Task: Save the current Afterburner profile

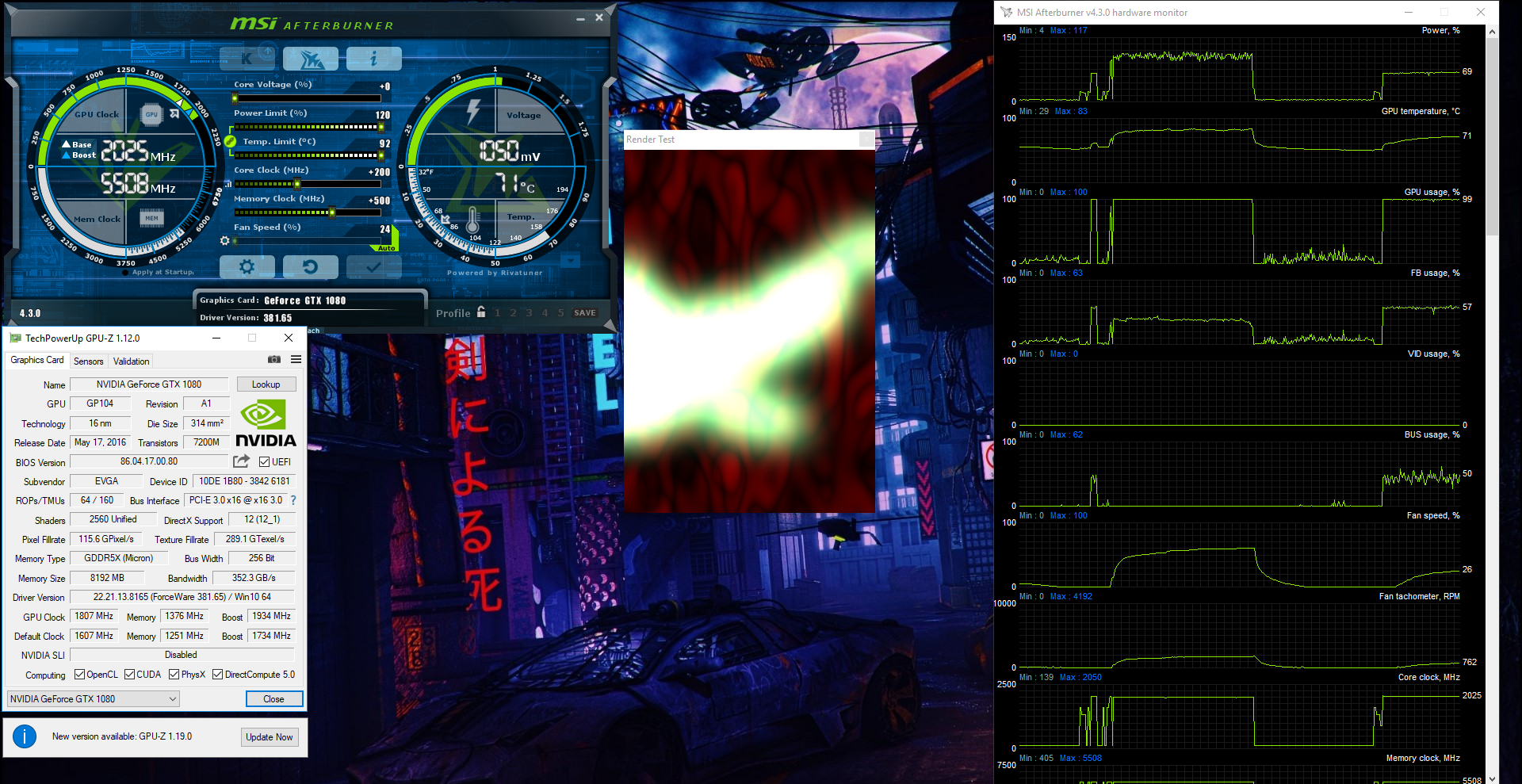Action: click(585, 313)
